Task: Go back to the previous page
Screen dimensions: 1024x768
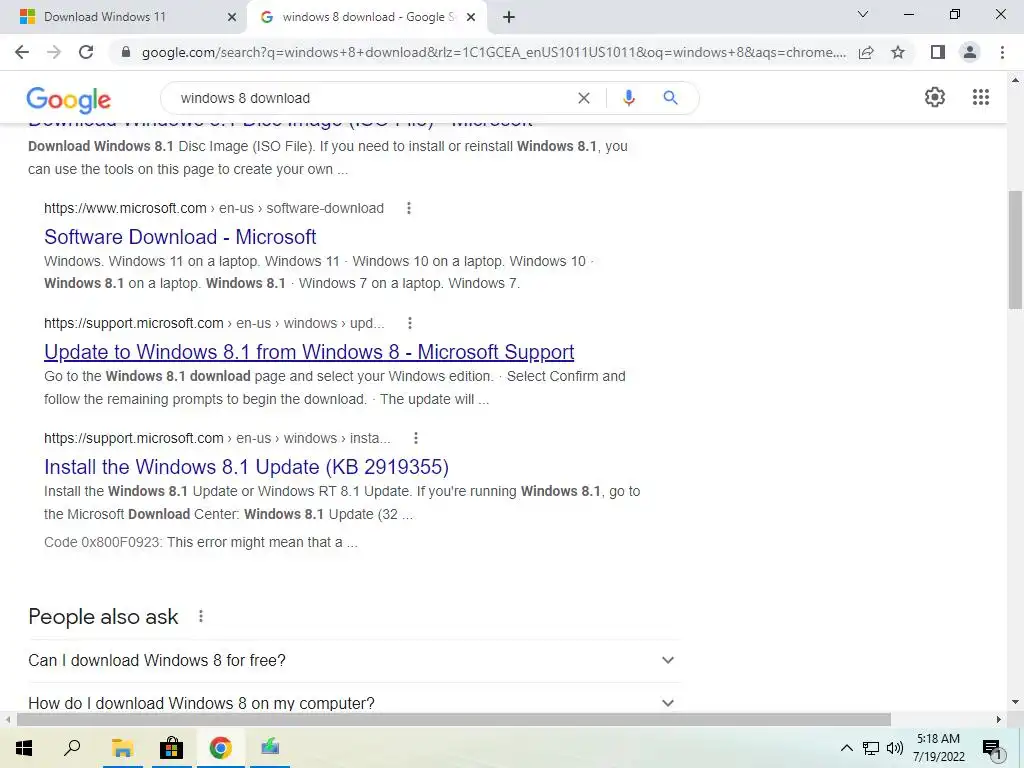Action: coord(22,52)
